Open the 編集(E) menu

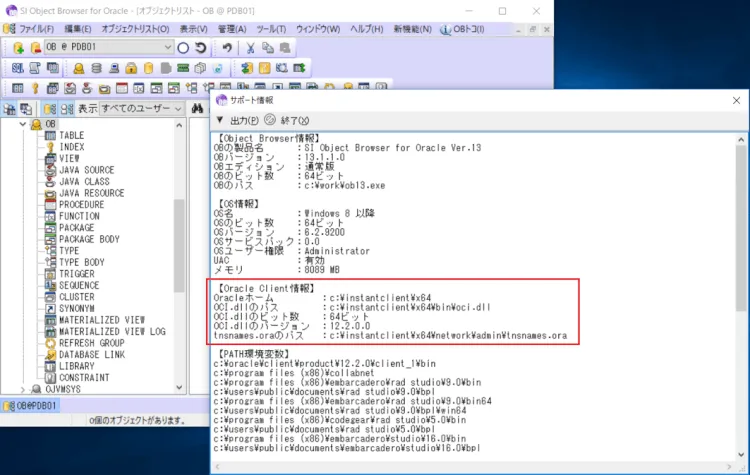[77, 29]
